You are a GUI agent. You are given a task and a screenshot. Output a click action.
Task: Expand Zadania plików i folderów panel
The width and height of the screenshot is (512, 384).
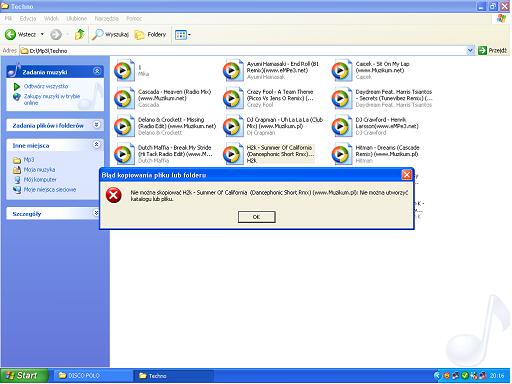96,125
